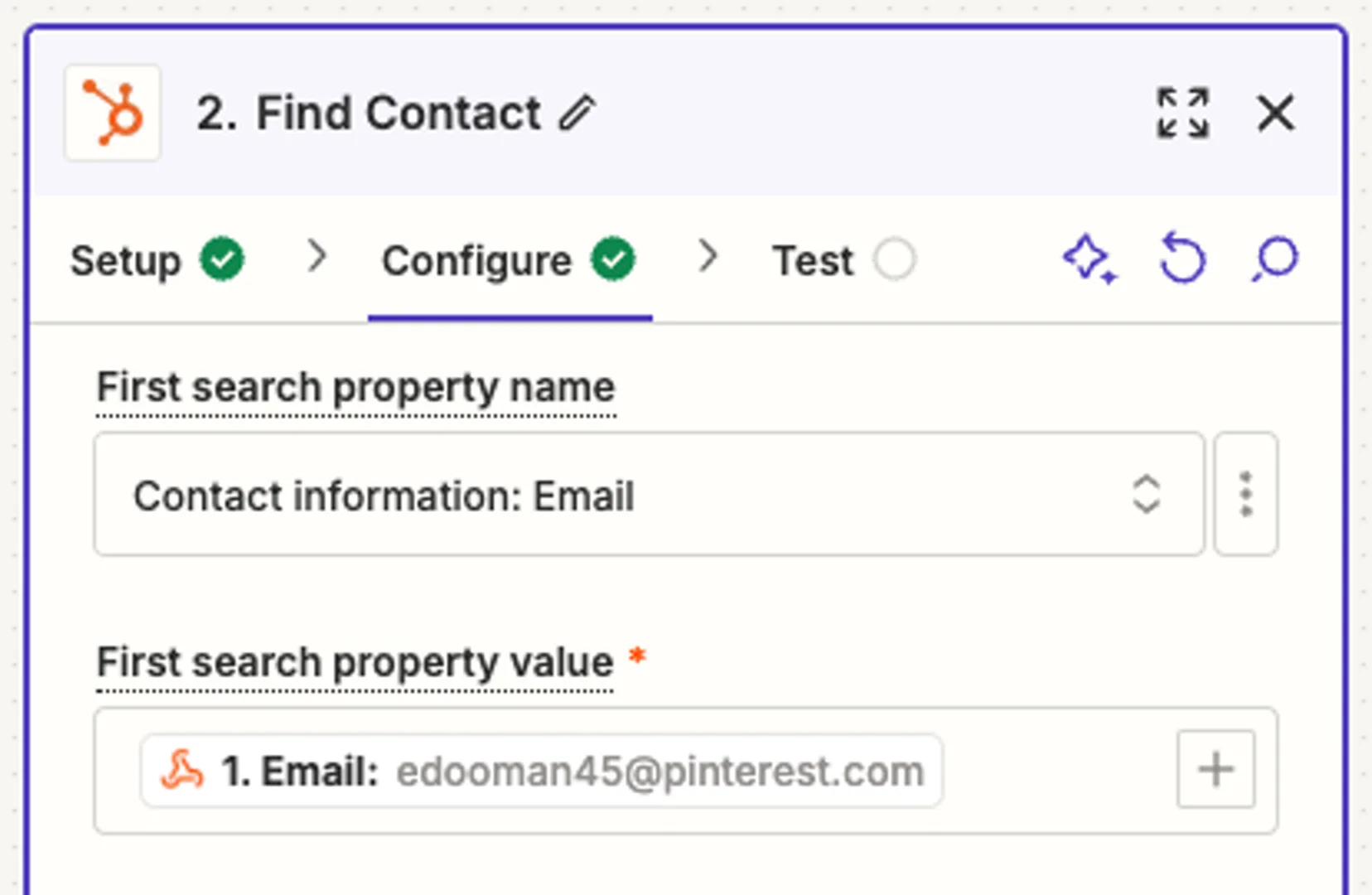Close the Find Contact step panel
This screenshot has height=895, width=1372.
(1276, 114)
